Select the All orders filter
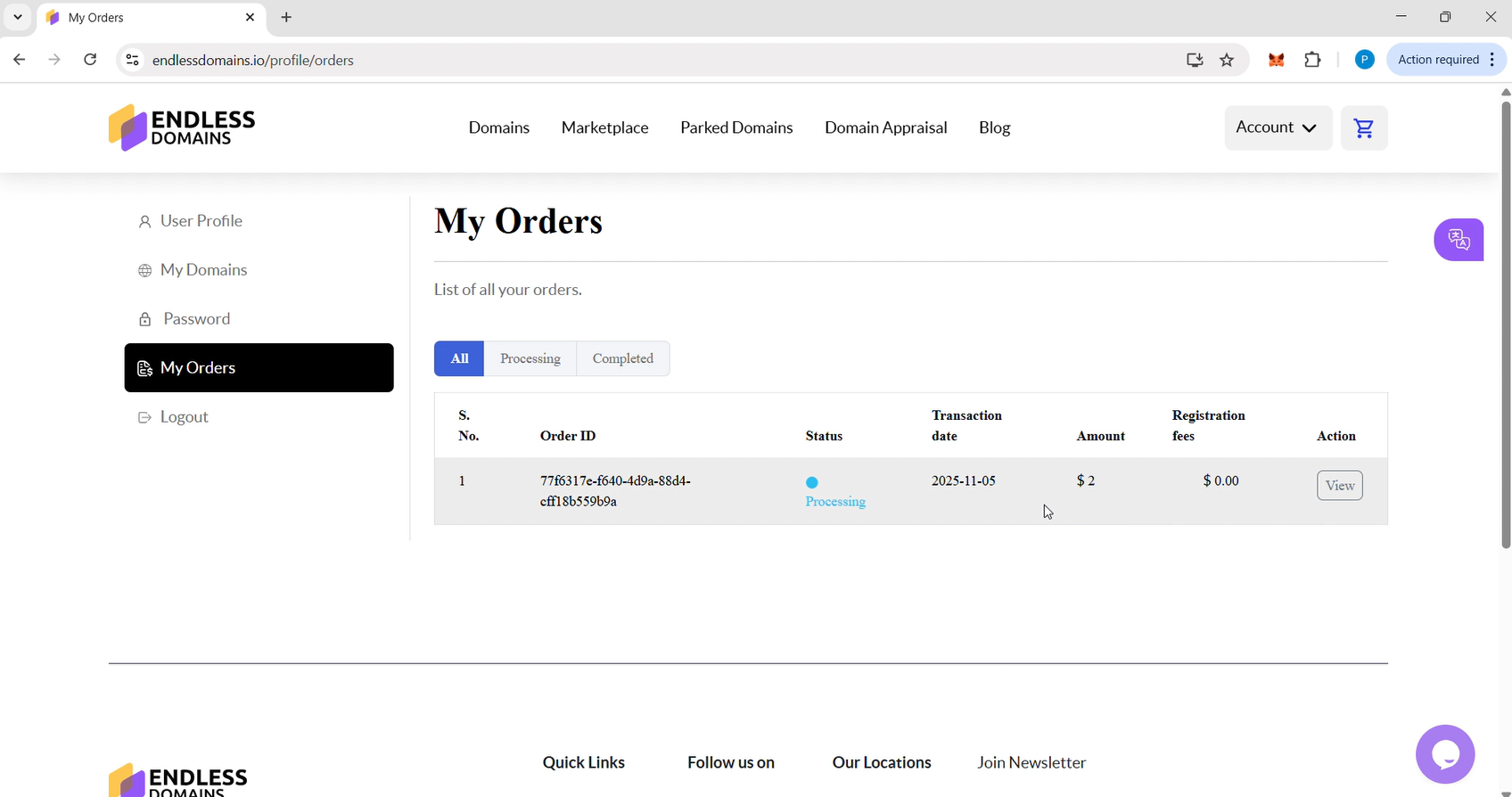Image resolution: width=1512 pixels, height=797 pixels. pos(459,358)
